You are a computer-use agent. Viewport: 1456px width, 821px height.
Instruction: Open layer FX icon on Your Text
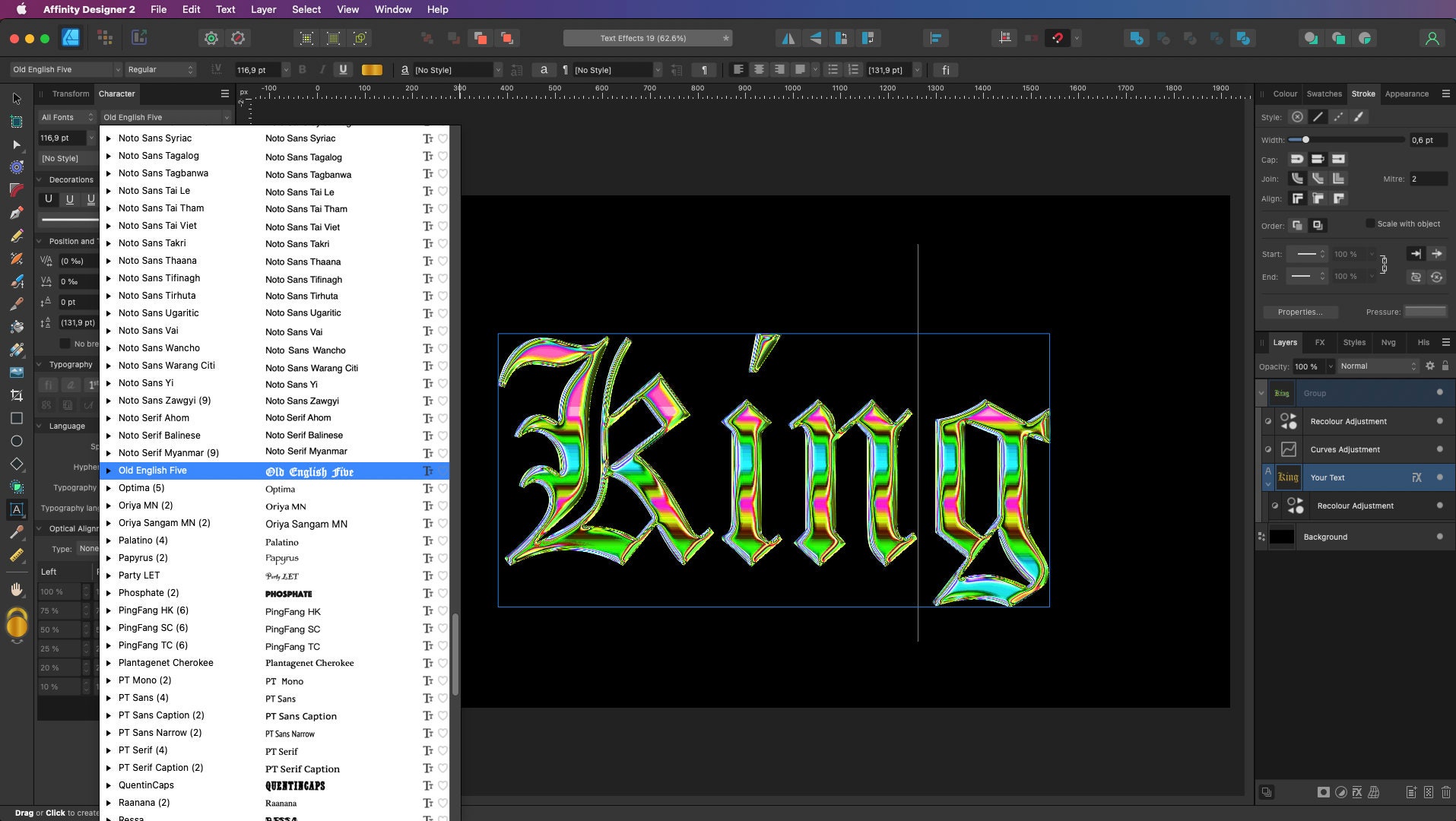[1416, 477]
